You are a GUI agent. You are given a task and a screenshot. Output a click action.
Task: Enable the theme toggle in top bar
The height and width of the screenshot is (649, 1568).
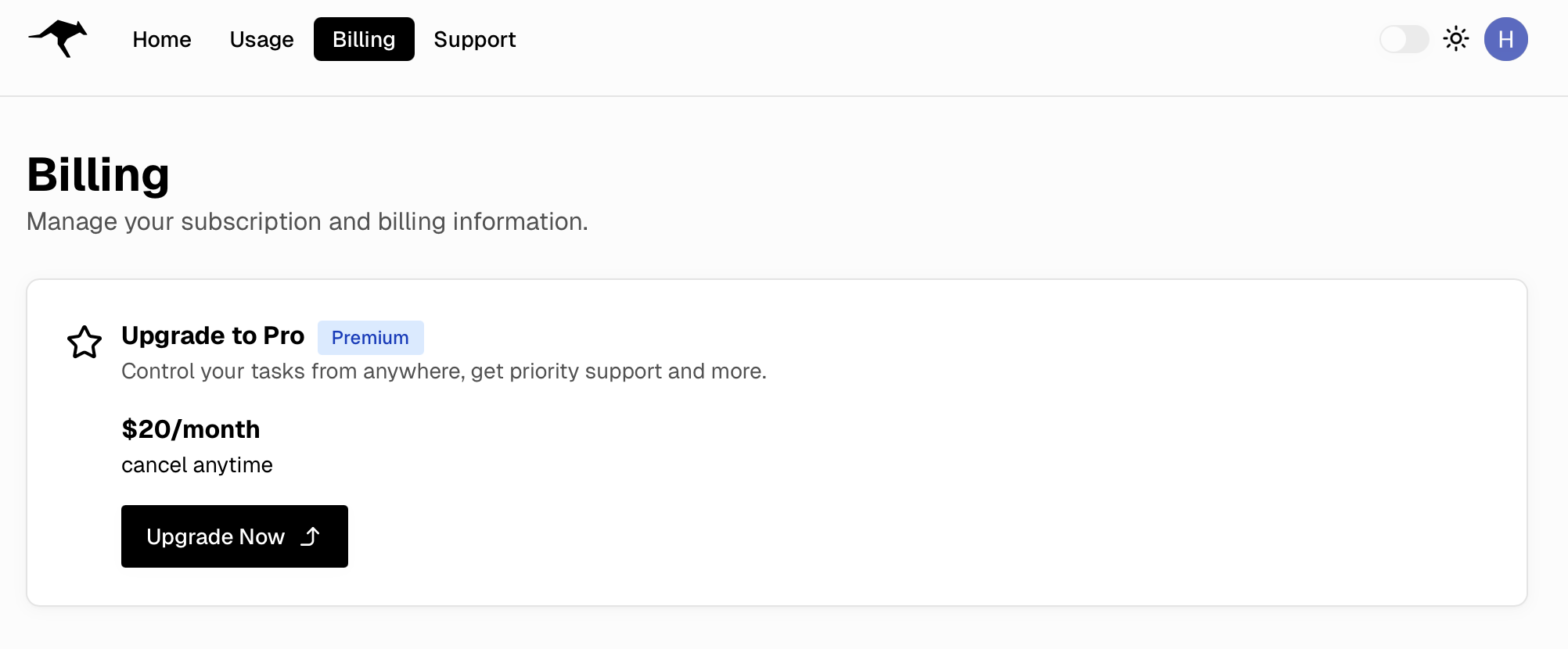point(1404,39)
